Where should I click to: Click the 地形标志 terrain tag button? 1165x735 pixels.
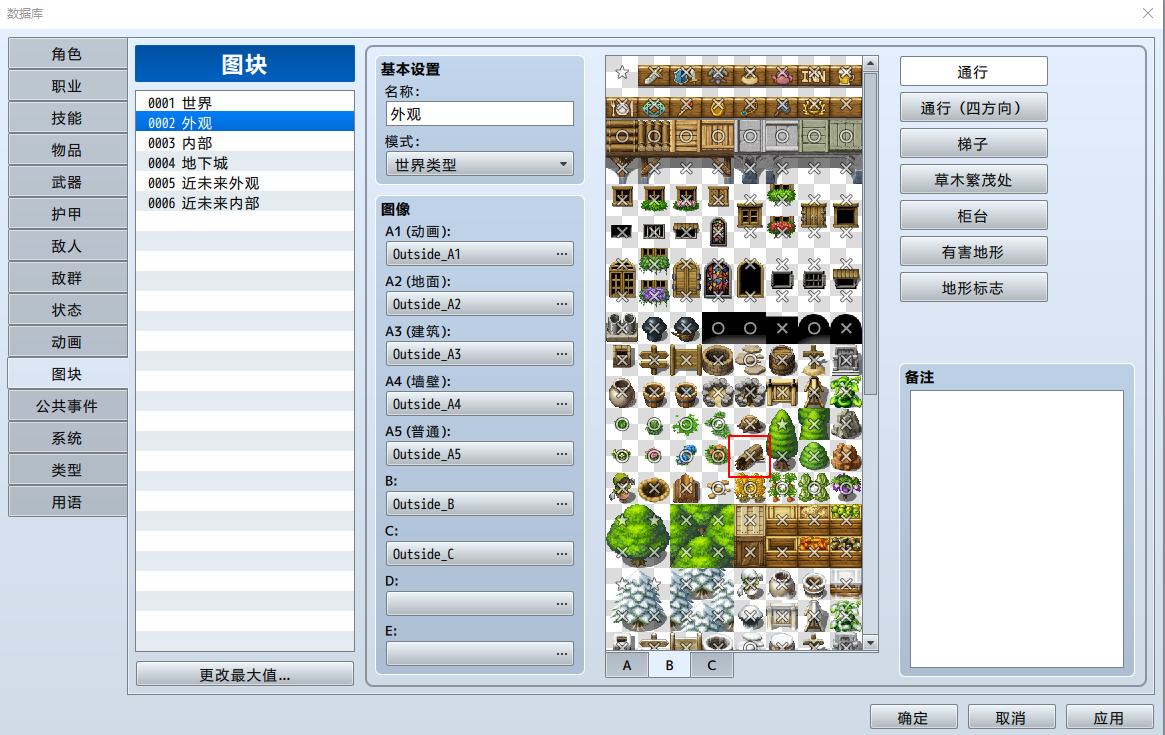(973, 288)
